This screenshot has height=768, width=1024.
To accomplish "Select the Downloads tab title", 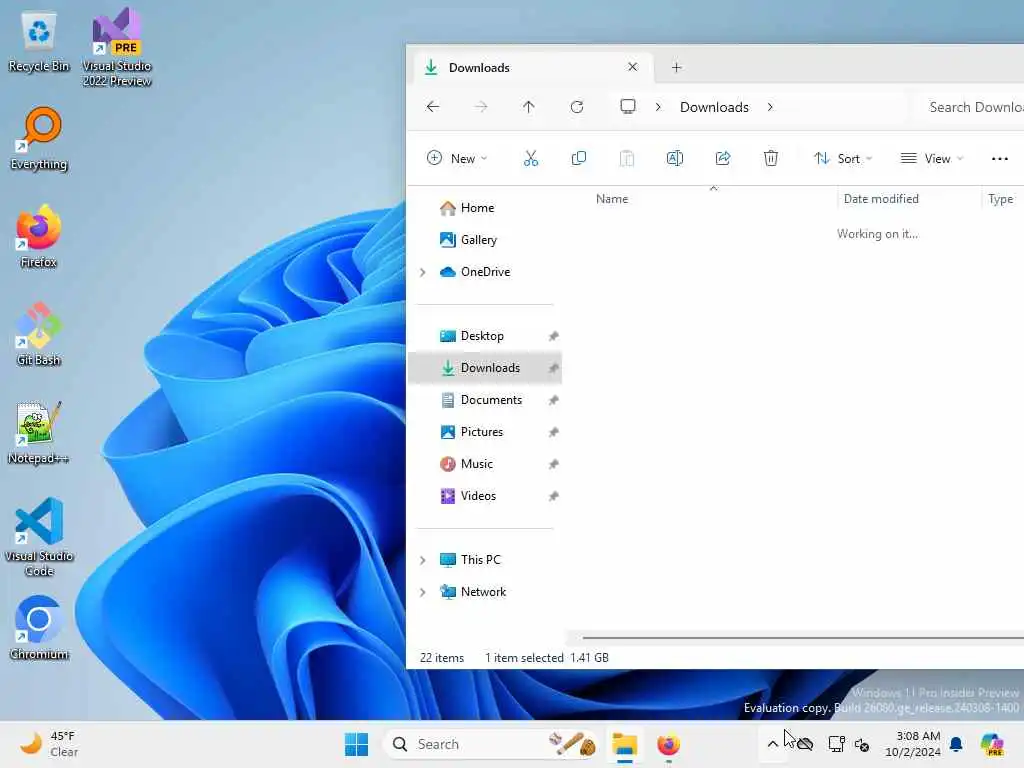I will (479, 68).
